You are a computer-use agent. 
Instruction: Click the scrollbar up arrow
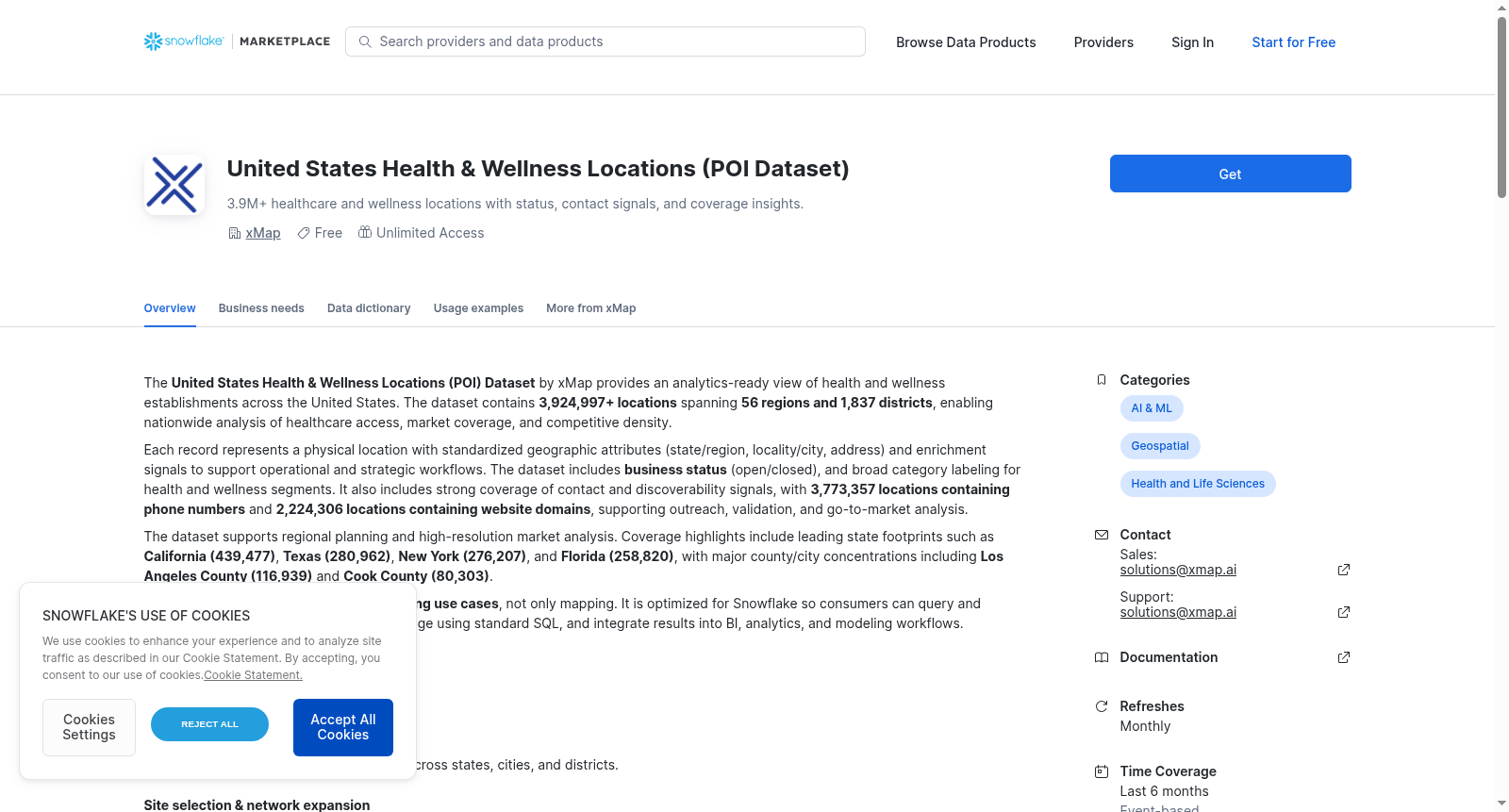pyautogui.click(x=1501, y=8)
